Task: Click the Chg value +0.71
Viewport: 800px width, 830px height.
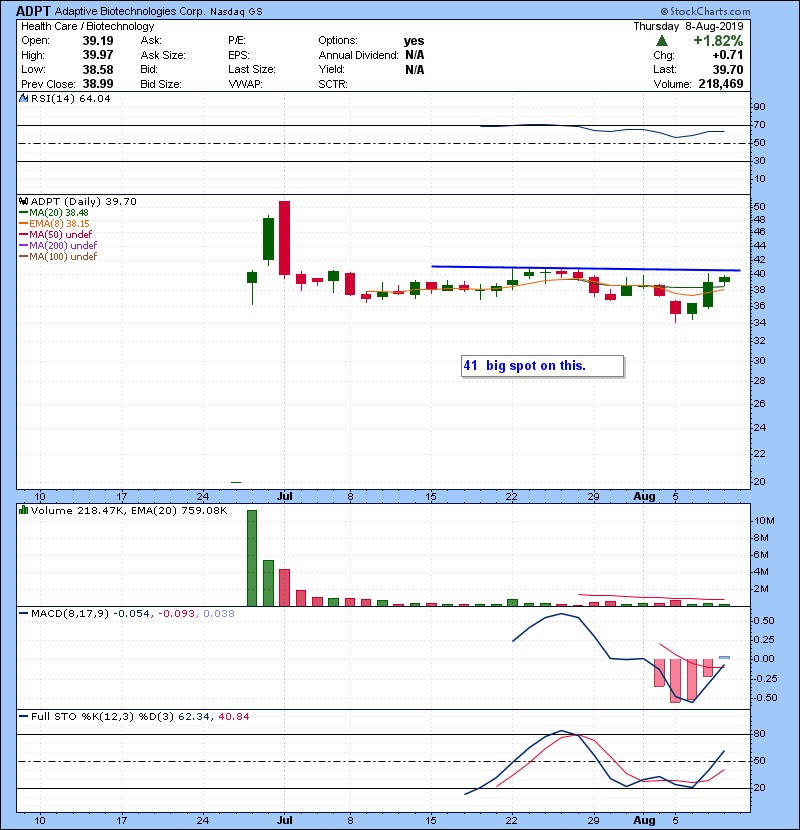Action: 727,55
